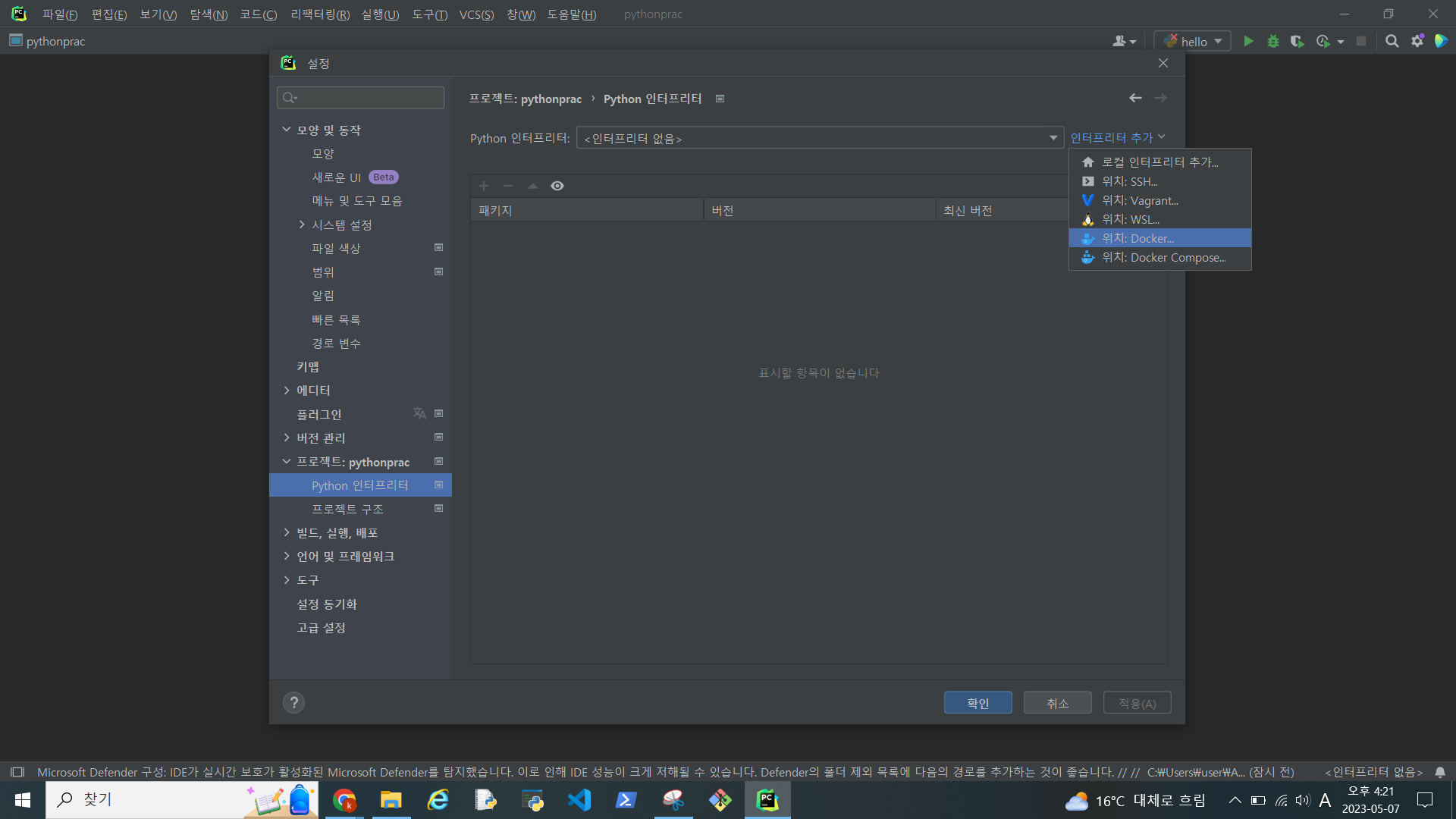This screenshot has width=1456, height=819.
Task: Toggle the show early releases eye icon
Action: click(557, 186)
